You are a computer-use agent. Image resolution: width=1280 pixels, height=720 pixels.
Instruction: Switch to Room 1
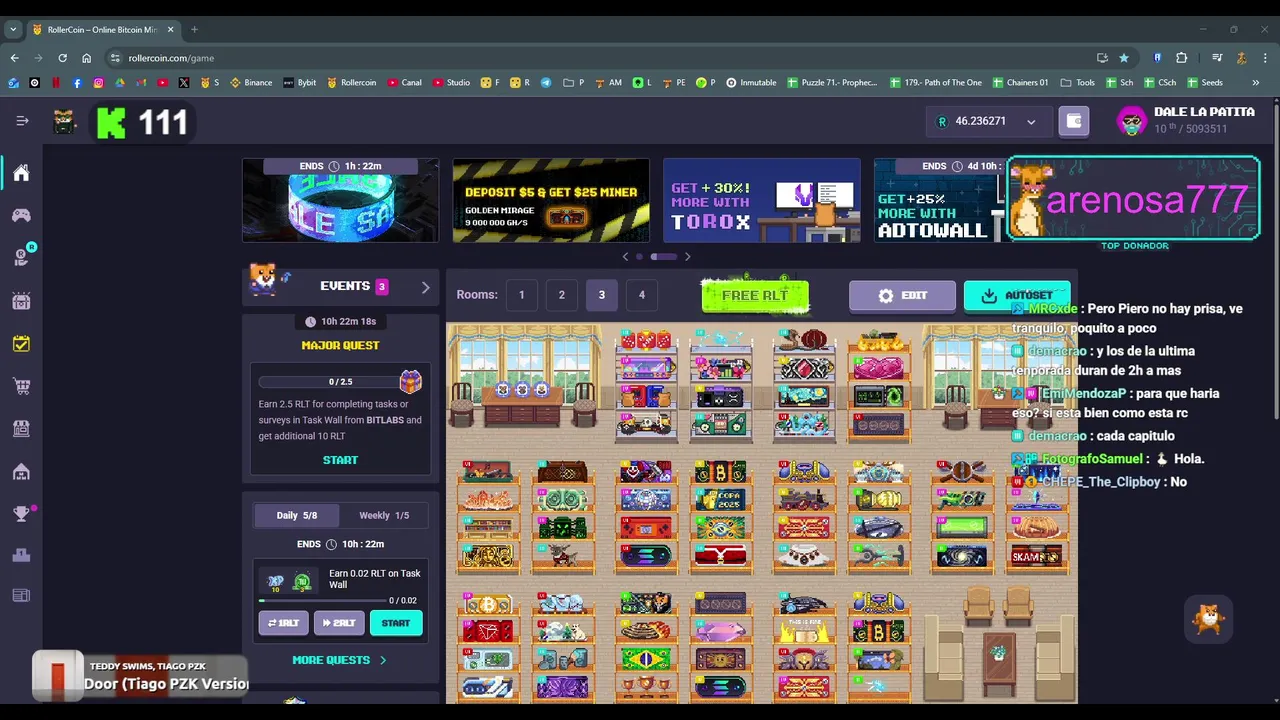click(x=521, y=295)
